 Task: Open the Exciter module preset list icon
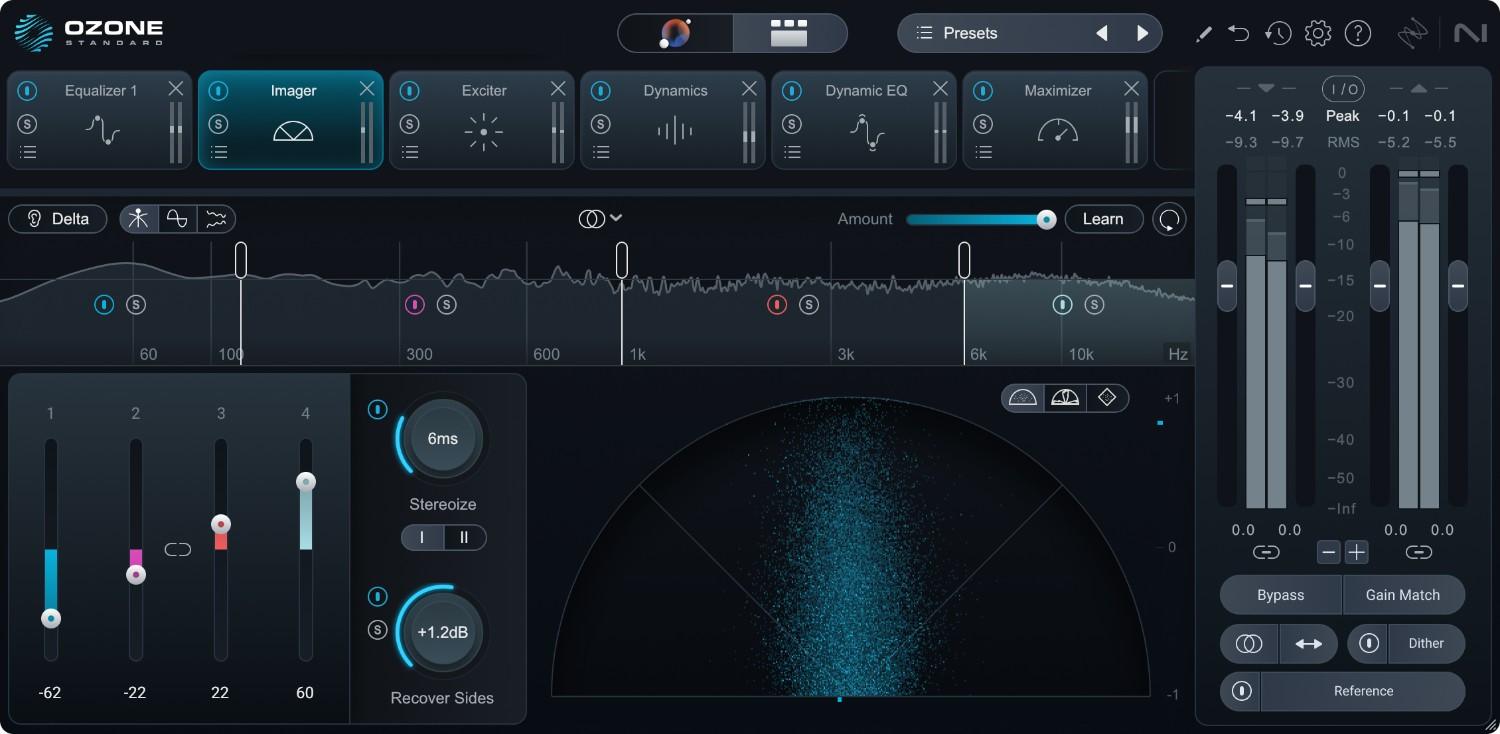click(409, 152)
